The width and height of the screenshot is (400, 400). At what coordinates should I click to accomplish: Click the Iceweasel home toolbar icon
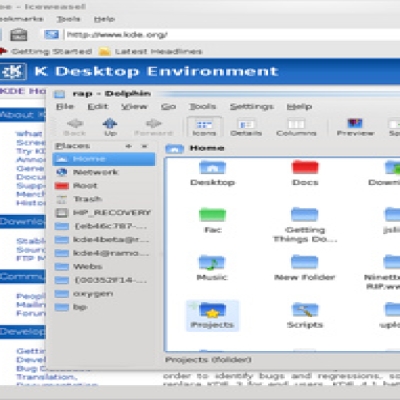(x=19, y=34)
